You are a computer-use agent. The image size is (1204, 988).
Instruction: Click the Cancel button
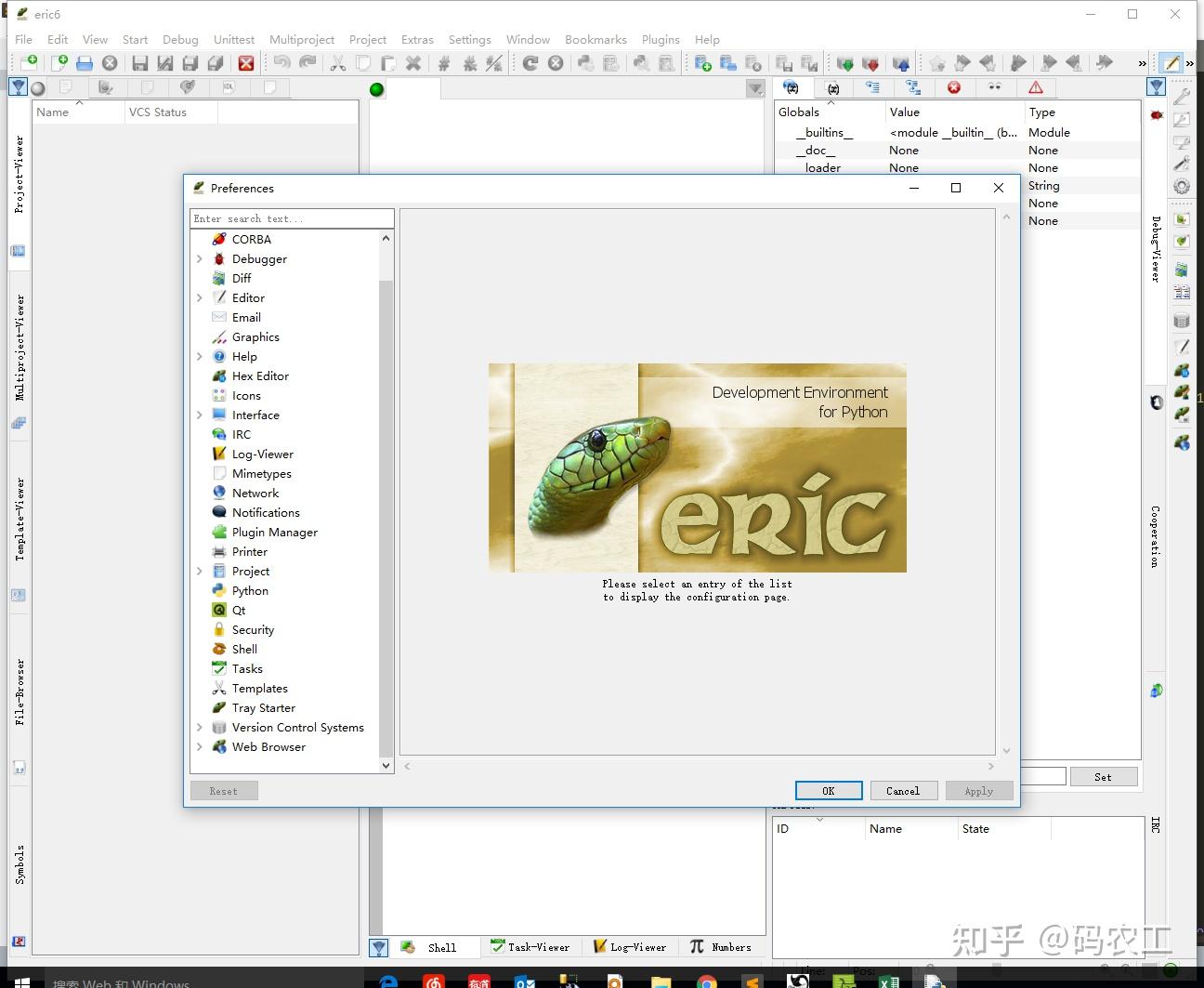pyautogui.click(x=902, y=791)
